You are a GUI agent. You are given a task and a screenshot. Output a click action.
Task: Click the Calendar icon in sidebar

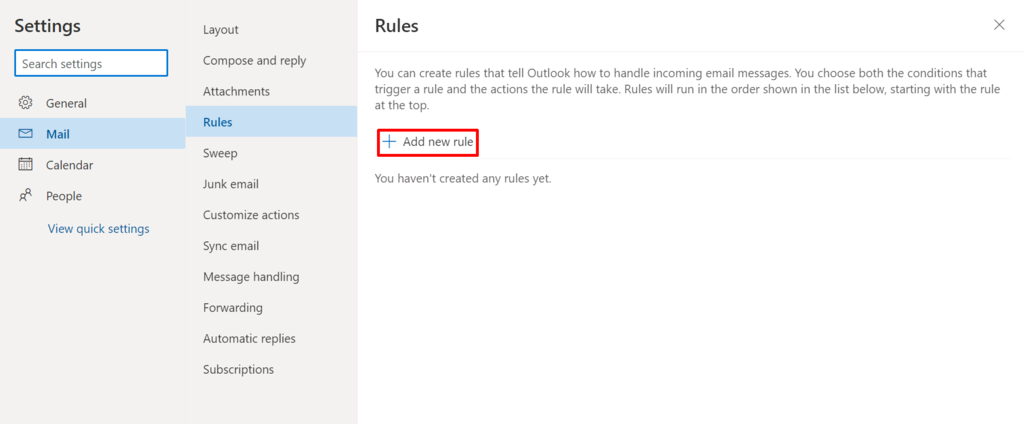click(26, 165)
